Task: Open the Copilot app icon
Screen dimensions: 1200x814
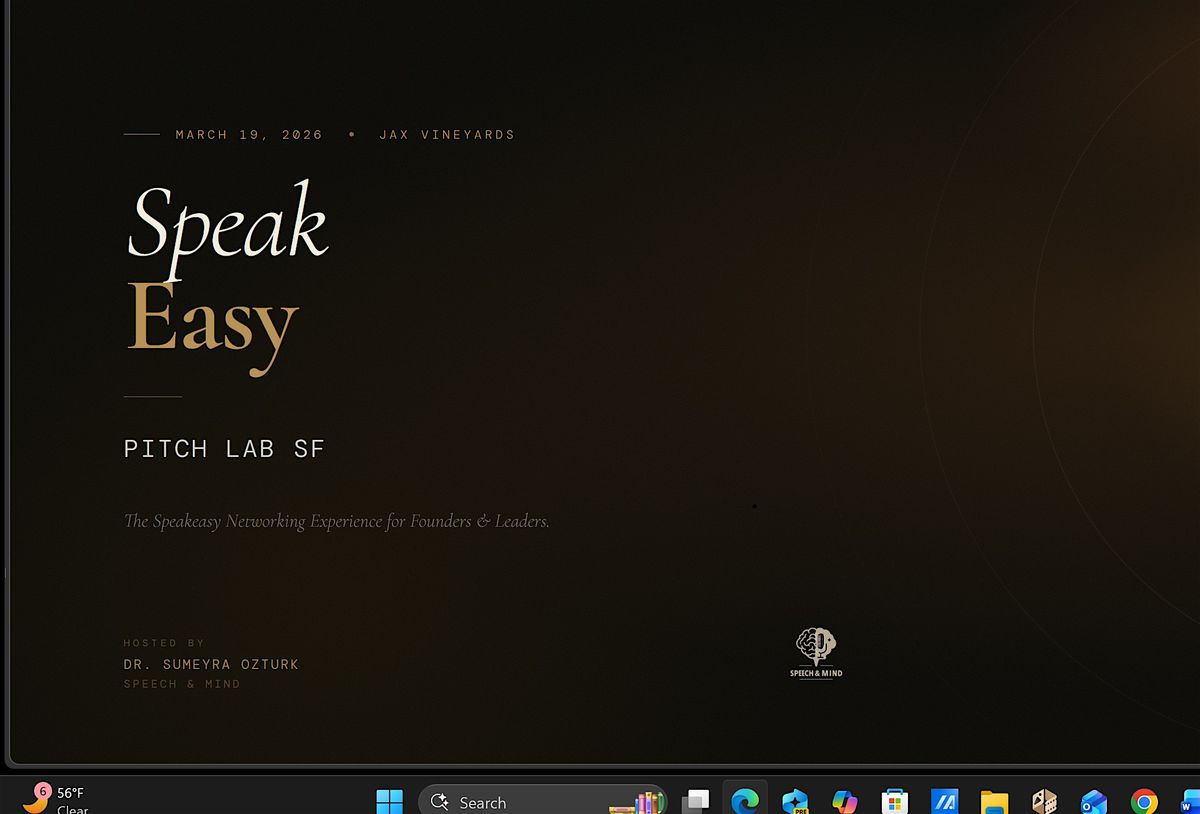Action: pos(845,801)
